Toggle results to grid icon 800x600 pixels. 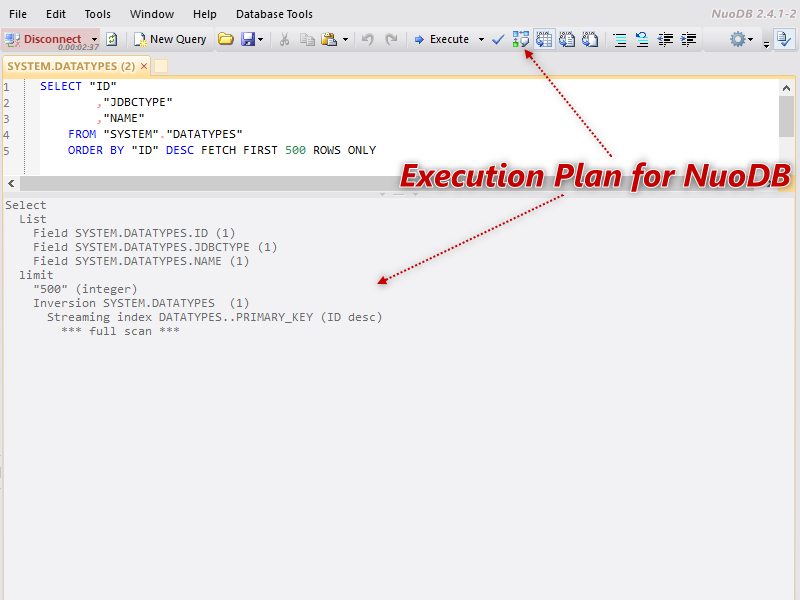click(544, 39)
